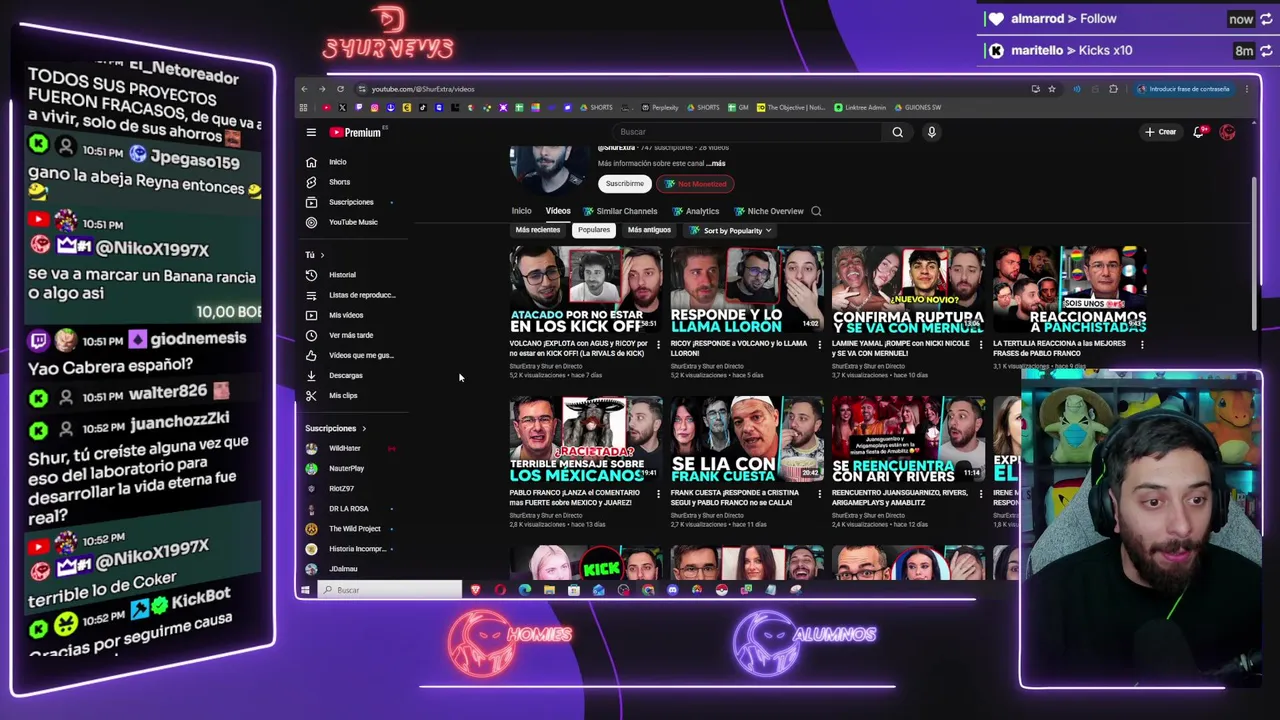Open the notifications bell
This screenshot has width=1280, height=720.
click(x=1199, y=132)
